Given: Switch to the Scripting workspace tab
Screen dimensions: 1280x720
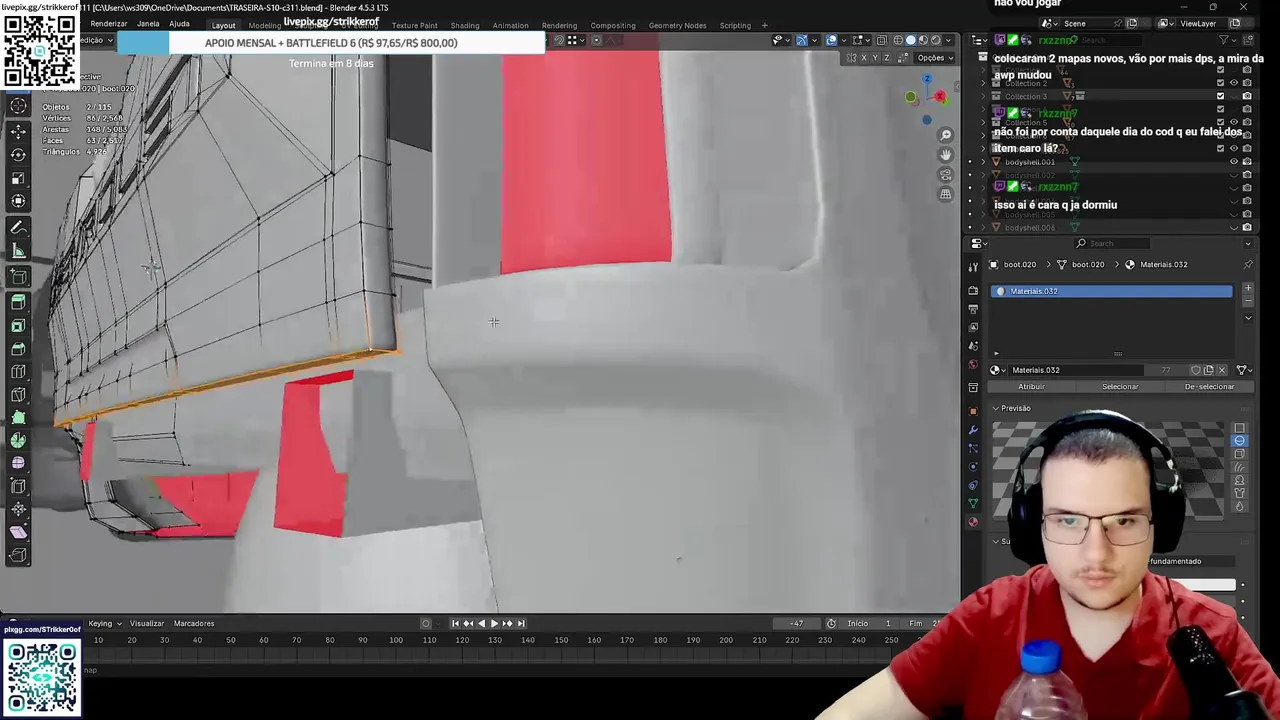Looking at the screenshot, I should (735, 25).
